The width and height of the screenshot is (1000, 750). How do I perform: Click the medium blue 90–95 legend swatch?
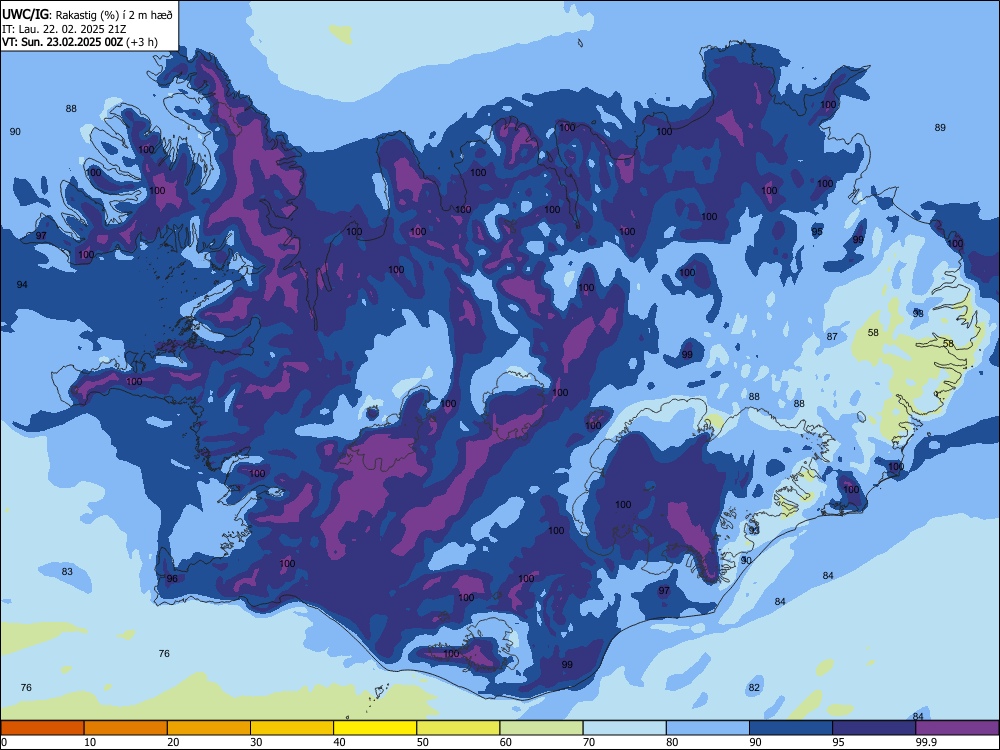pyautogui.click(x=791, y=728)
